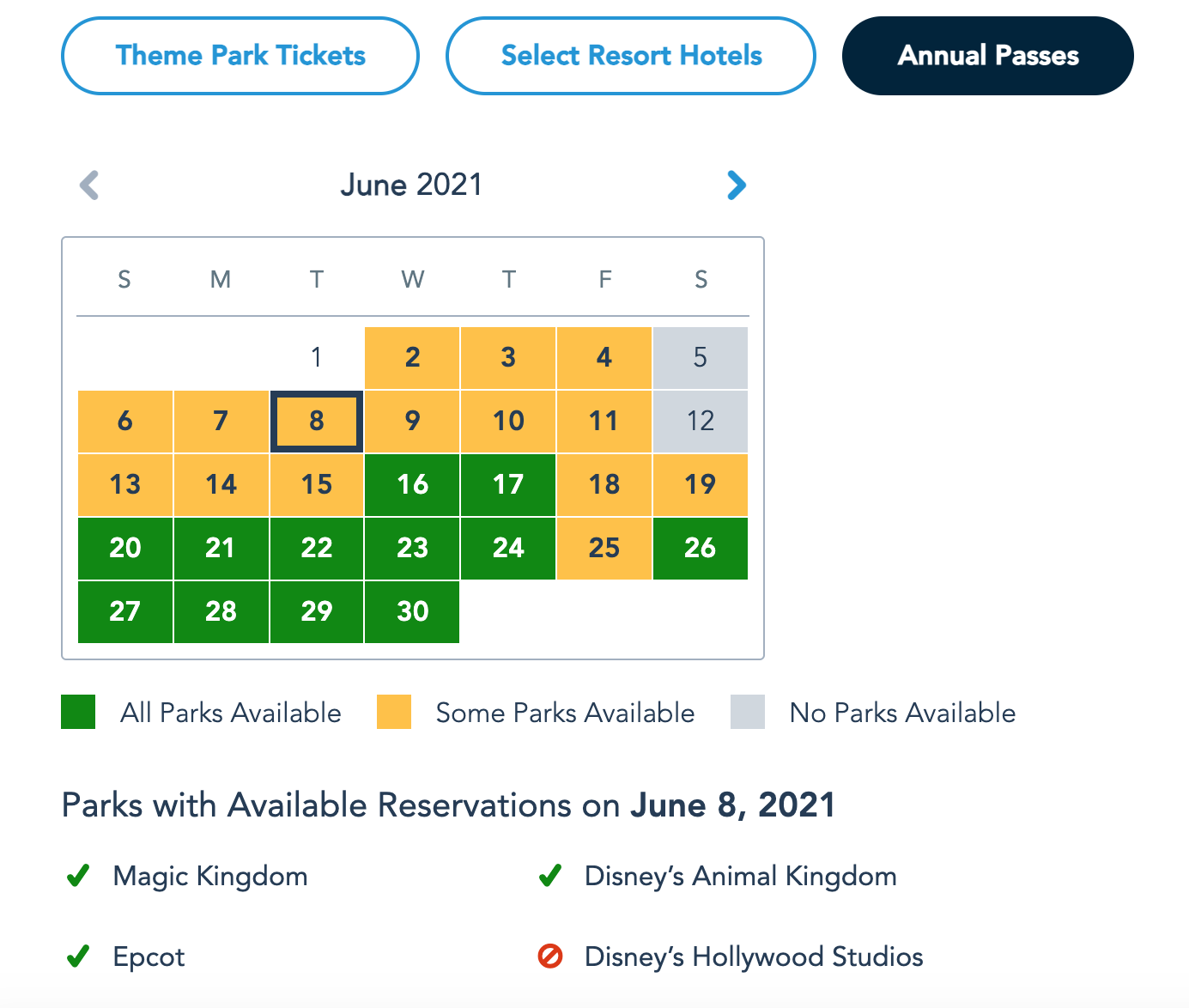Select June 2 on the calendar
1189x1008 pixels.
[x=412, y=357]
